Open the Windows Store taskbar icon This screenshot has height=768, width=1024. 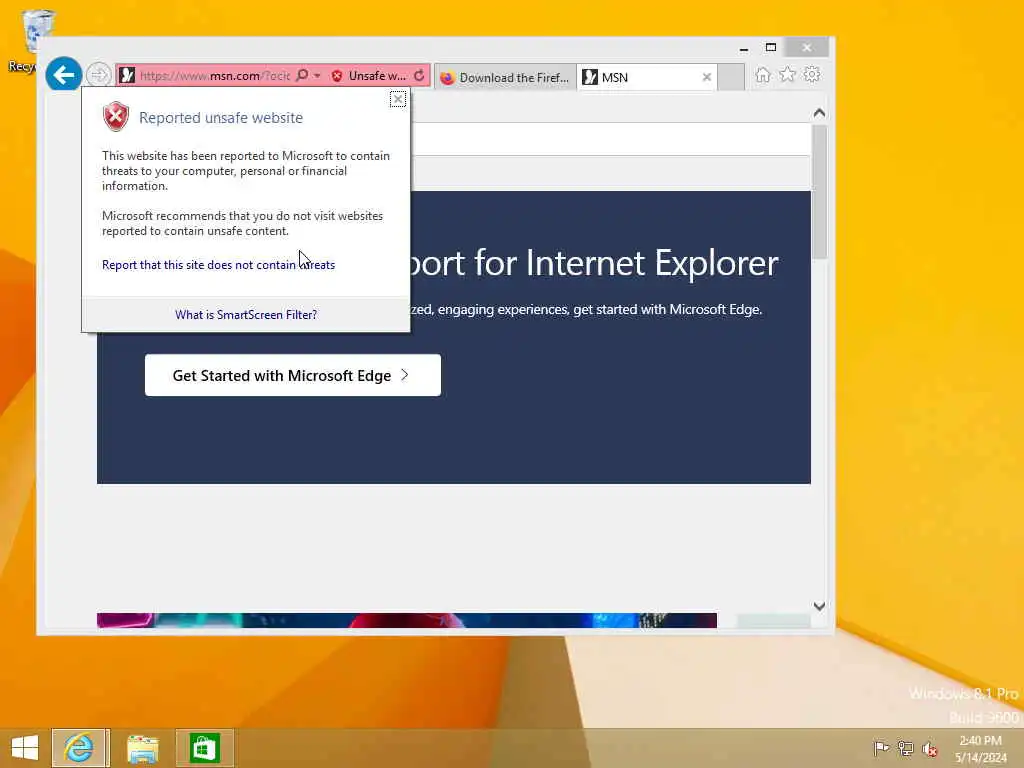(204, 748)
